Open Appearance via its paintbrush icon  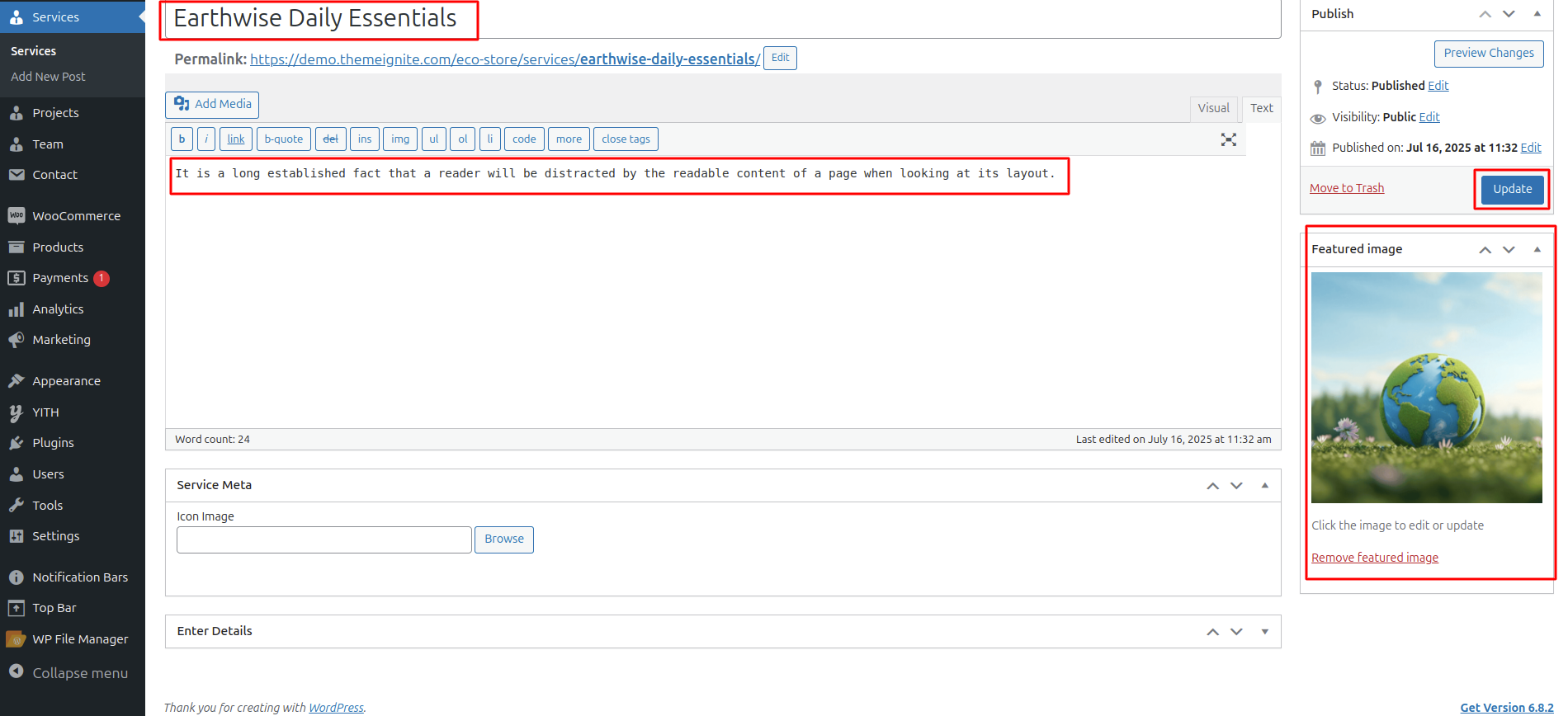coord(16,381)
